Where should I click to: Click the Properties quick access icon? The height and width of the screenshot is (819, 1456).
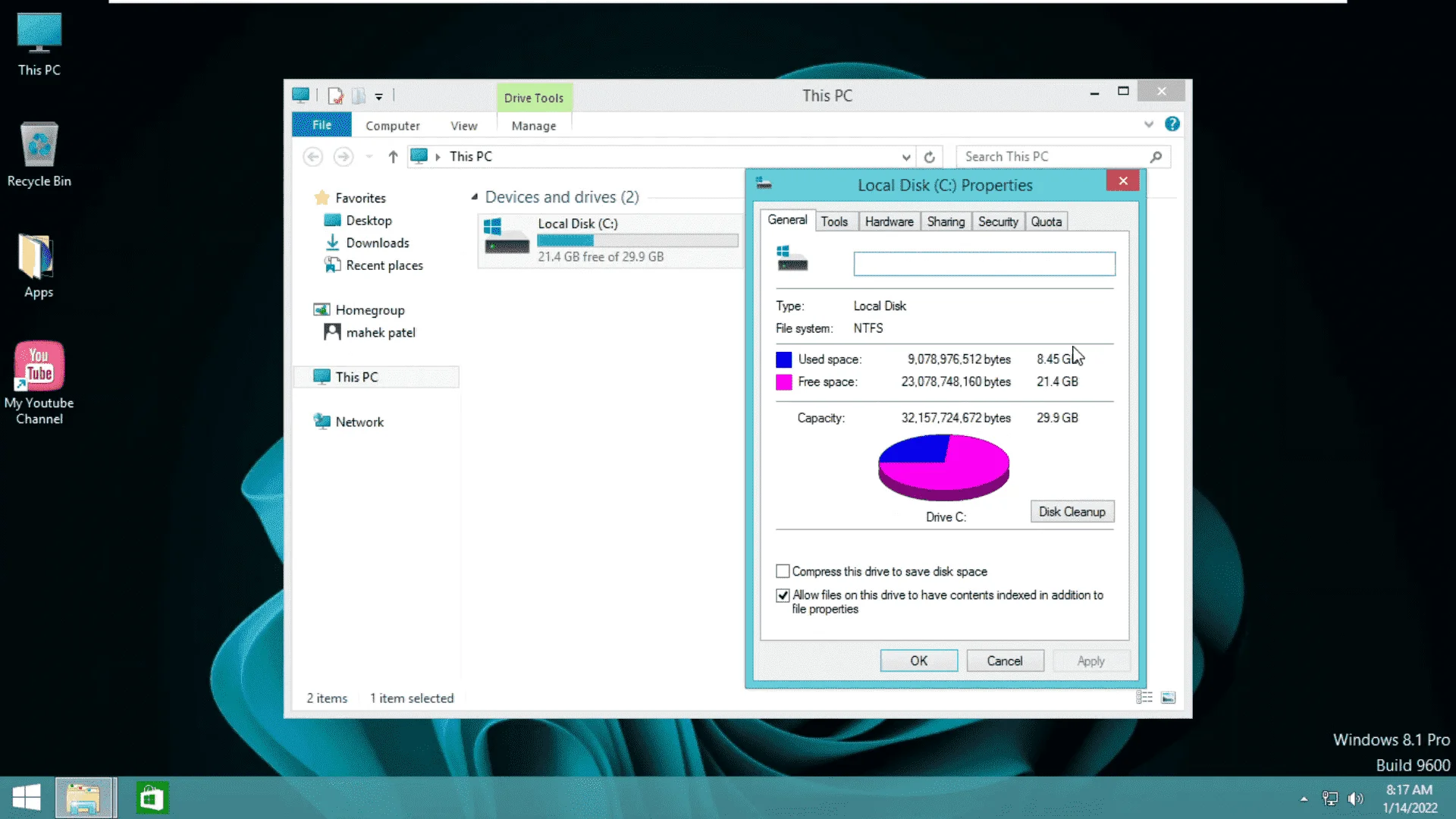click(334, 96)
